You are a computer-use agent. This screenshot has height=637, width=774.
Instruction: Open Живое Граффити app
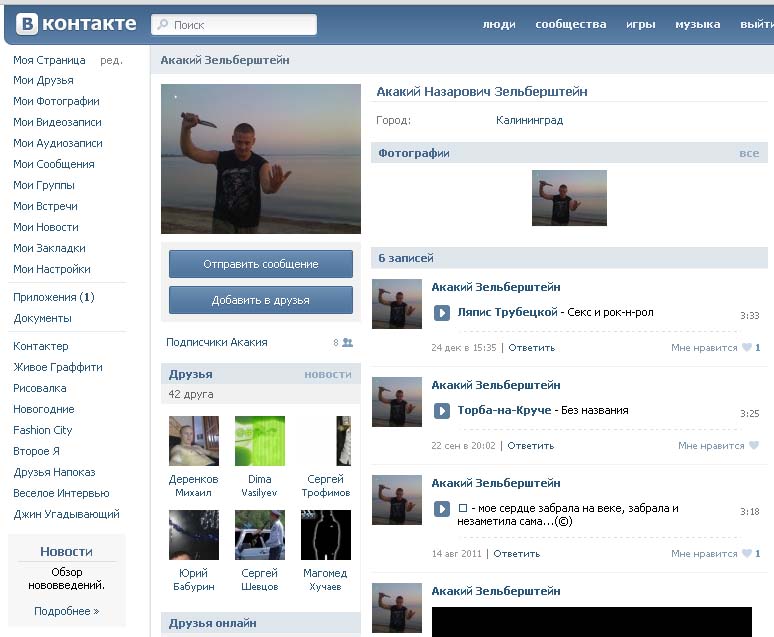(58, 367)
